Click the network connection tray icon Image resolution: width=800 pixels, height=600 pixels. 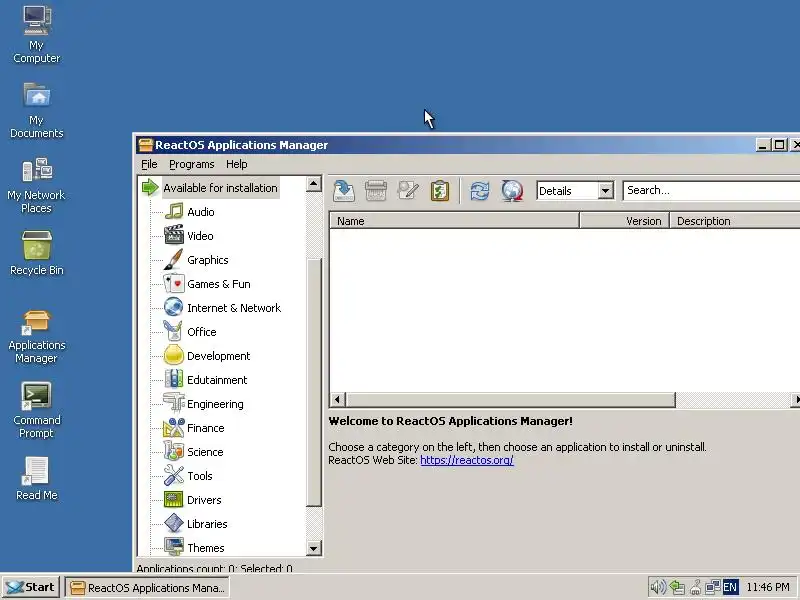click(x=712, y=587)
